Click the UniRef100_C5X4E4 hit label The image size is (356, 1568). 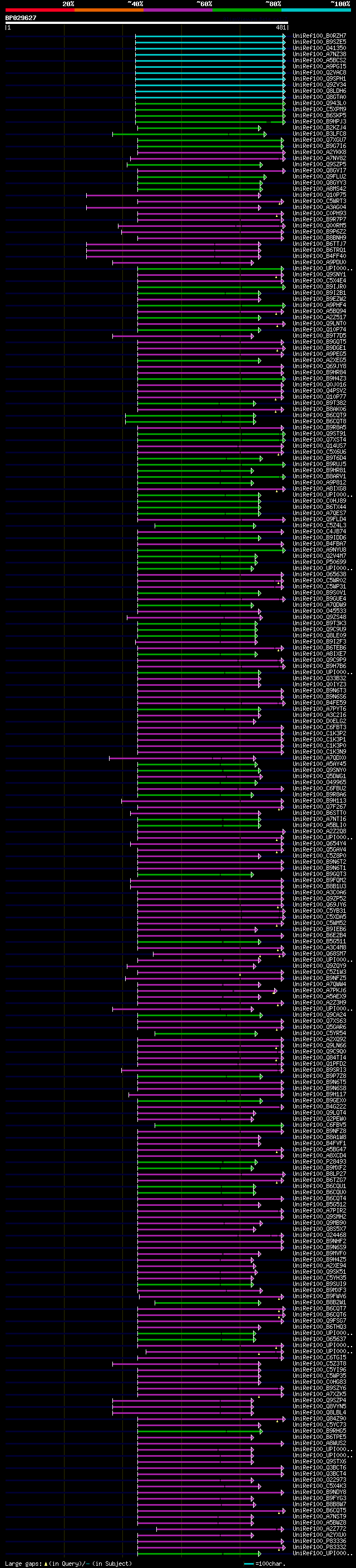[319, 280]
